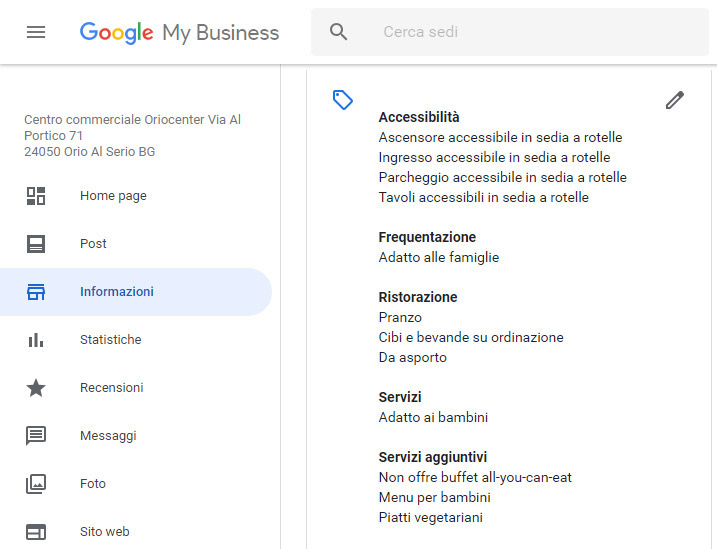Click the Informazioni storefront icon
This screenshot has height=549, width=717.
36,292
